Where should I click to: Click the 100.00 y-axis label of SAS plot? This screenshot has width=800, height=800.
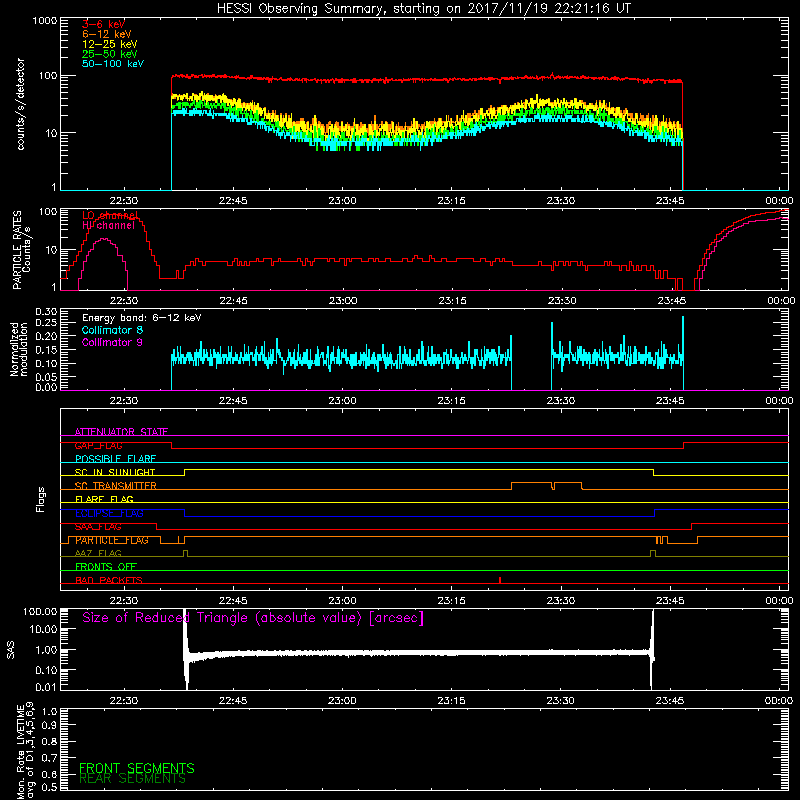pyautogui.click(x=40, y=611)
